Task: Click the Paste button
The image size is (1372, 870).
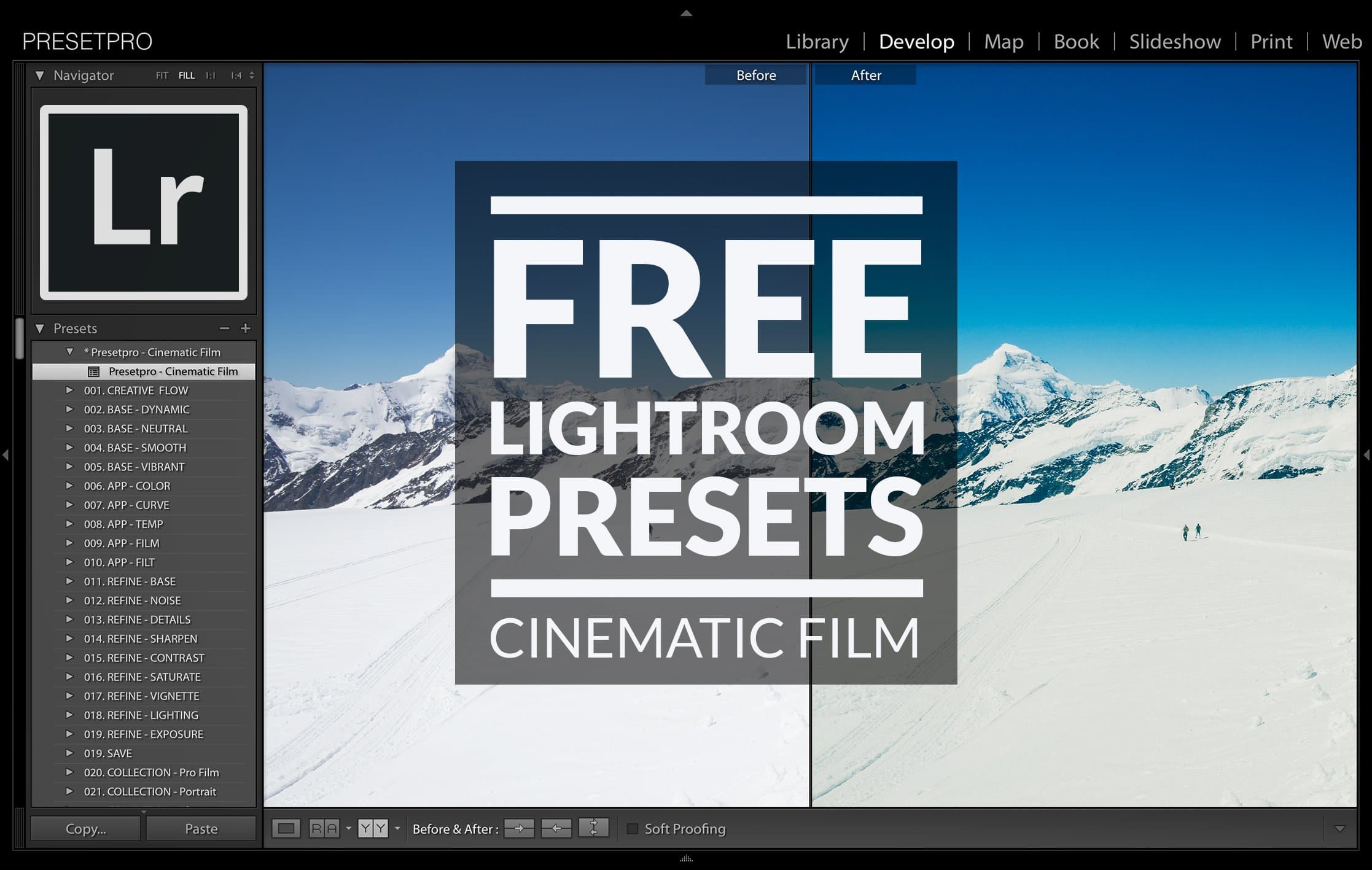Action: (201, 829)
